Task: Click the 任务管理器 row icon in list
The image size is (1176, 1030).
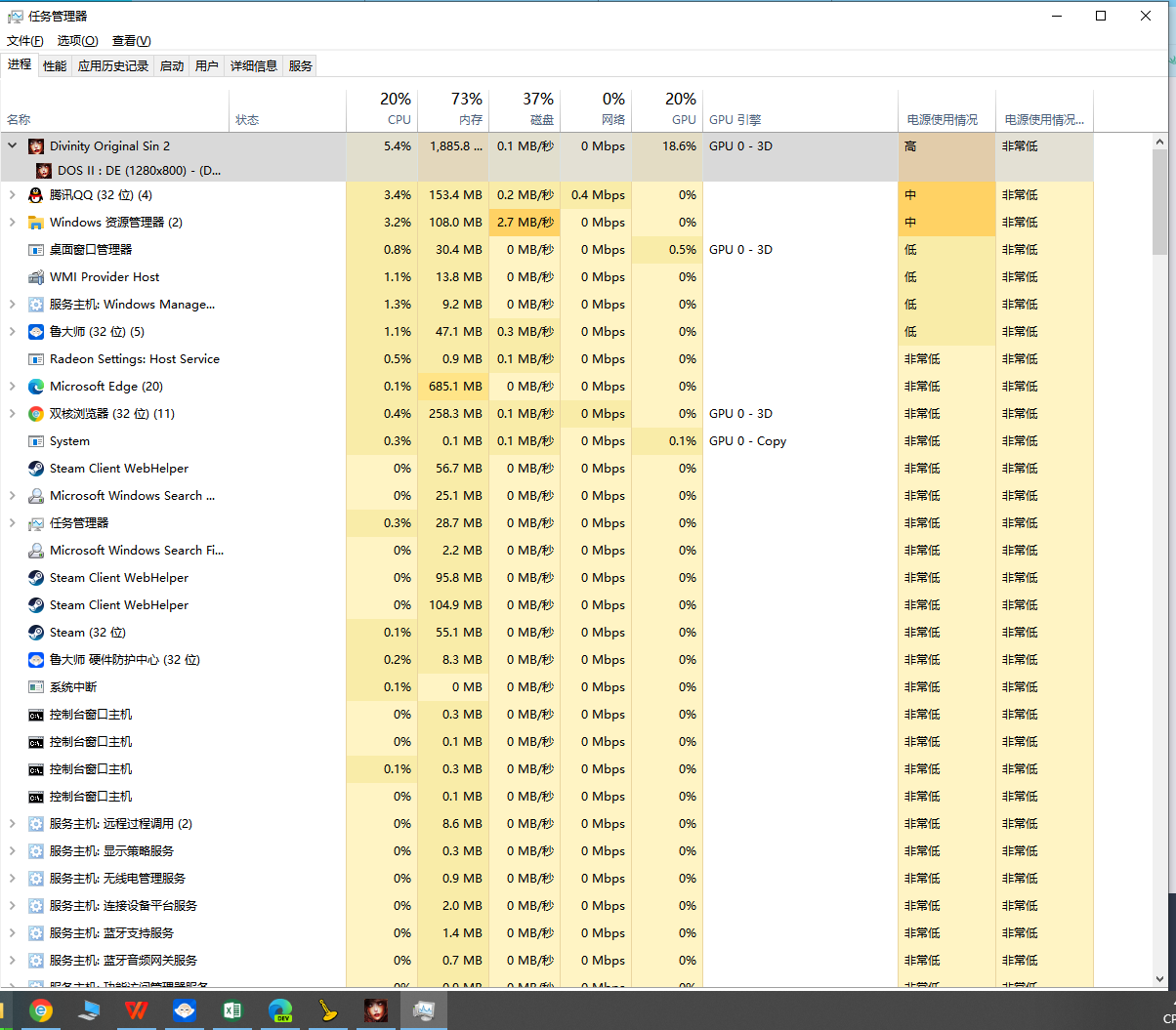Action: click(x=36, y=523)
